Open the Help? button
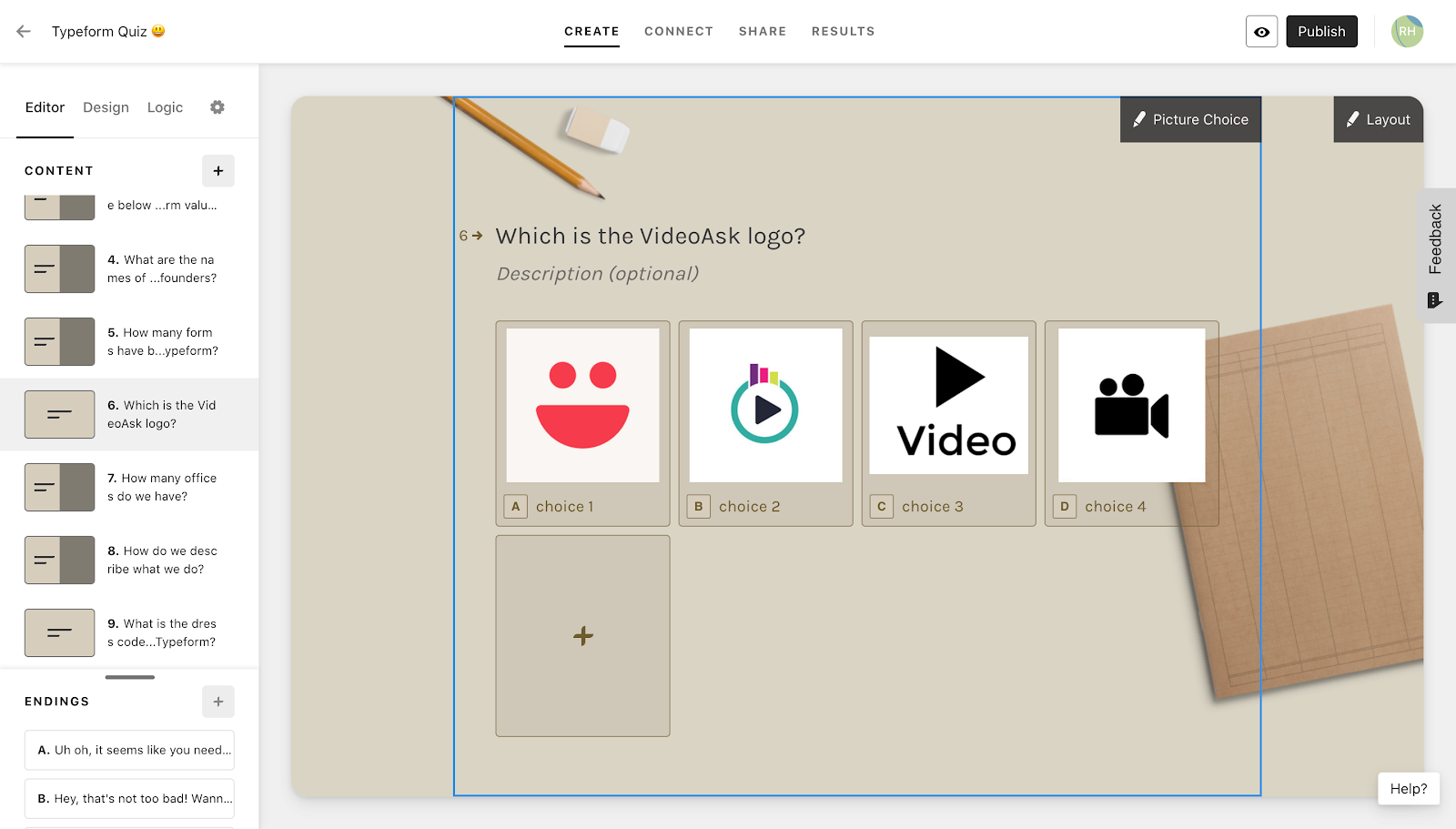The image size is (1456, 829). pos(1409,789)
